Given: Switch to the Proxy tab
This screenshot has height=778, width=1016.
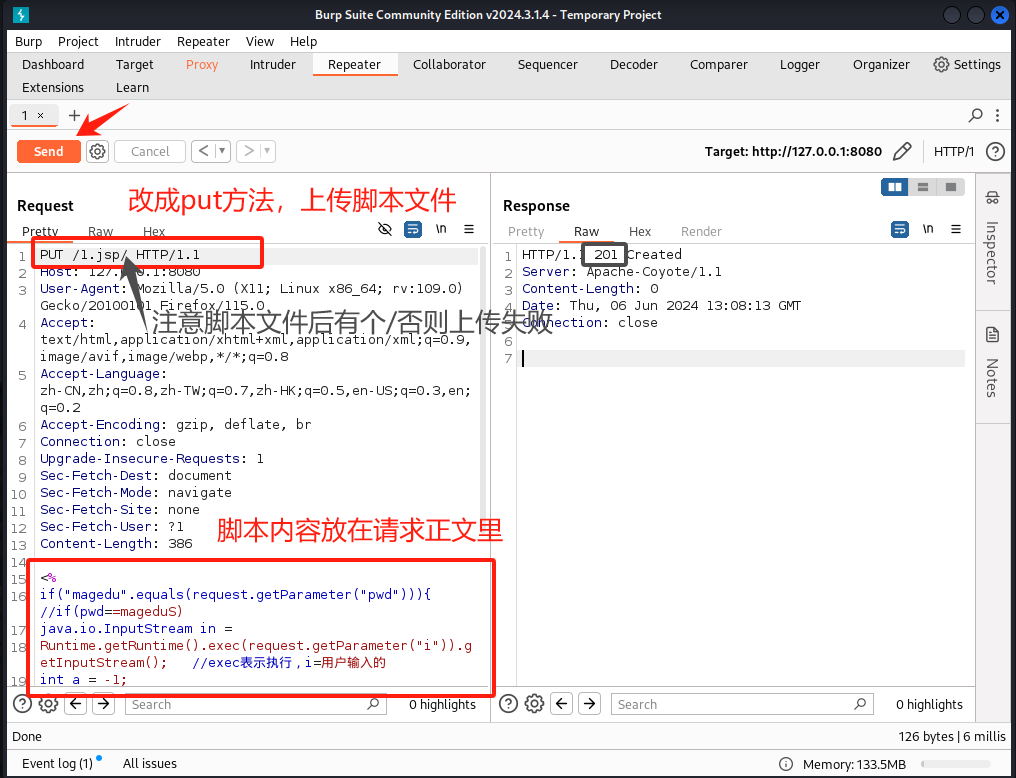Looking at the screenshot, I should pos(202,64).
